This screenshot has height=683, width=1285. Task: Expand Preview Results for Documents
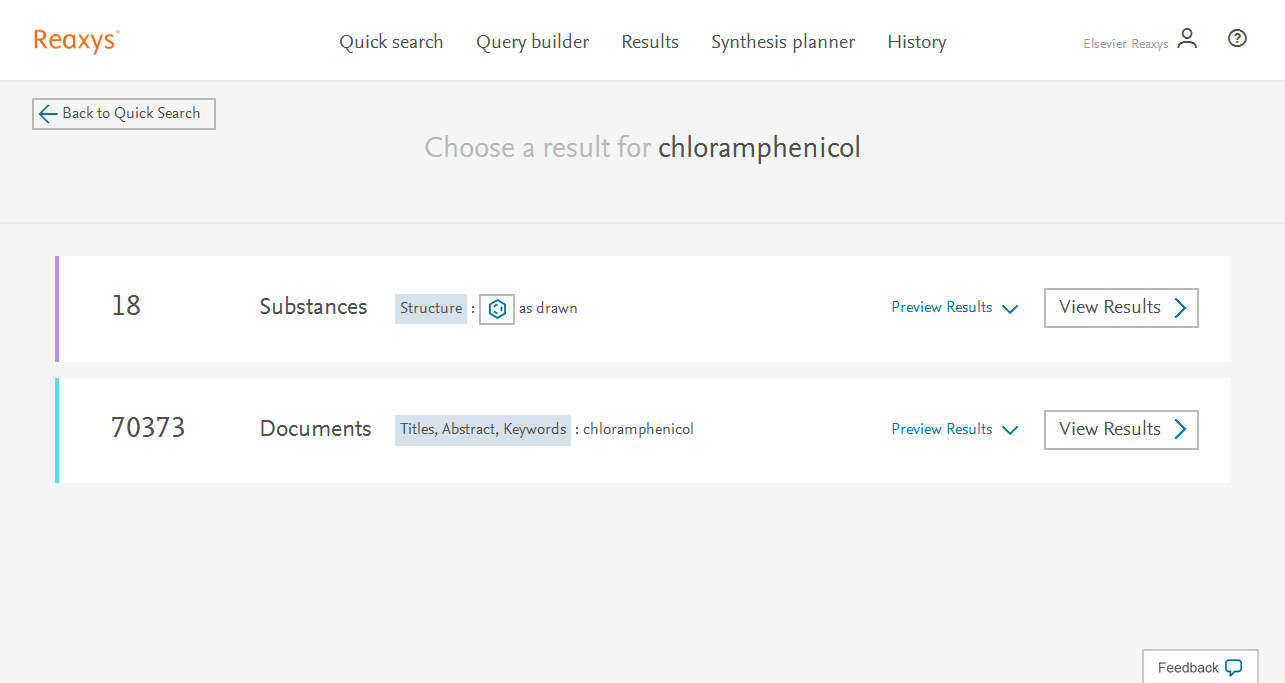(954, 430)
